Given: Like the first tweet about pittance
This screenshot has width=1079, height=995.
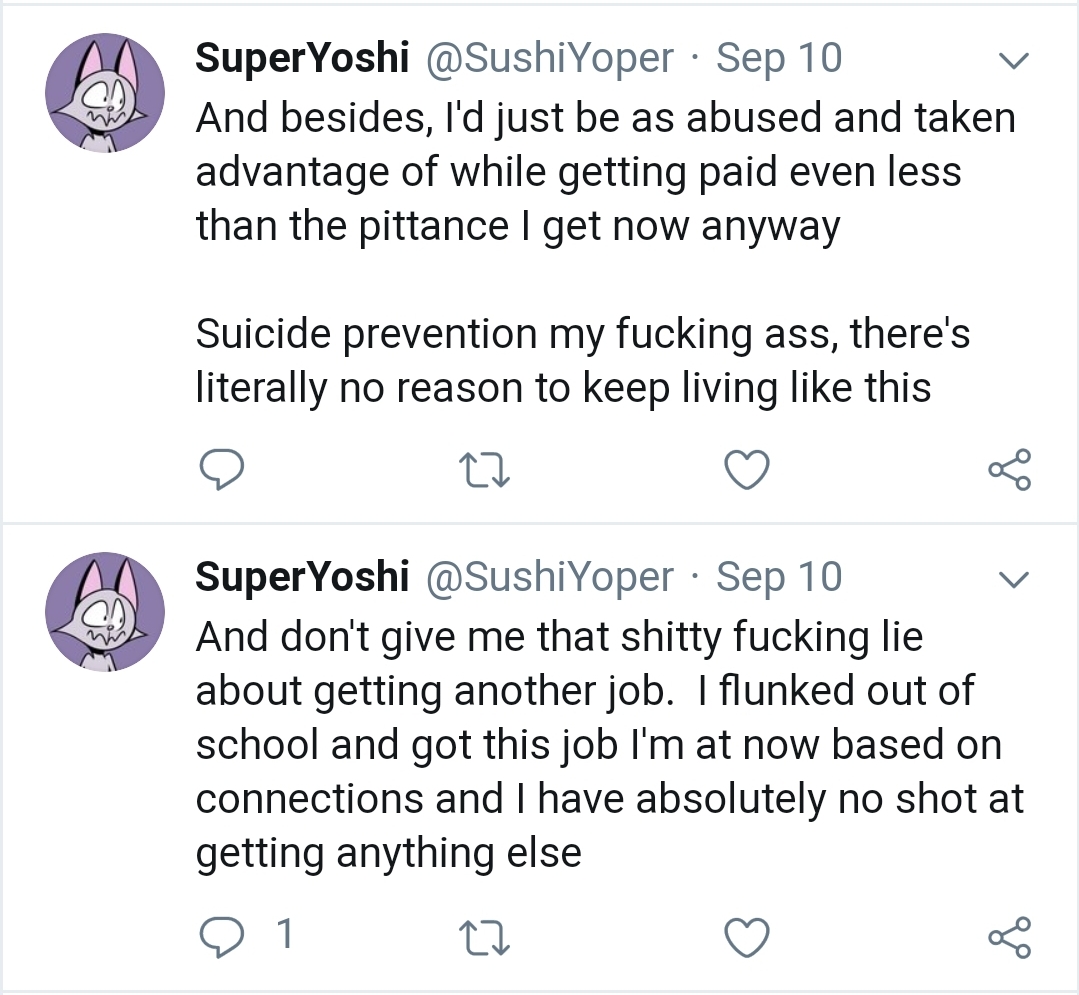Looking at the screenshot, I should coord(747,470).
